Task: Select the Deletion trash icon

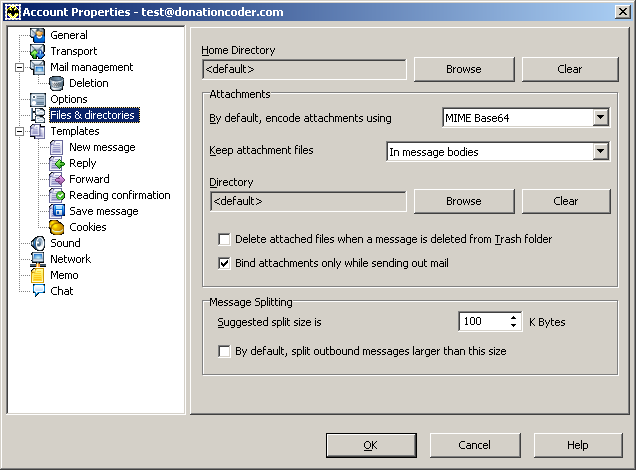Action: 57,83
